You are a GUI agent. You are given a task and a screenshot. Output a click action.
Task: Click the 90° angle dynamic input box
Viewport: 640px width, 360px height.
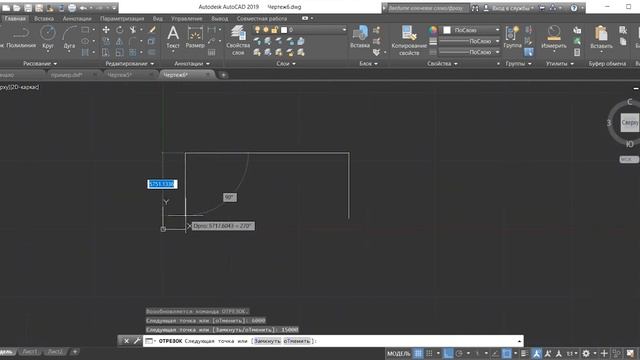[x=230, y=197]
